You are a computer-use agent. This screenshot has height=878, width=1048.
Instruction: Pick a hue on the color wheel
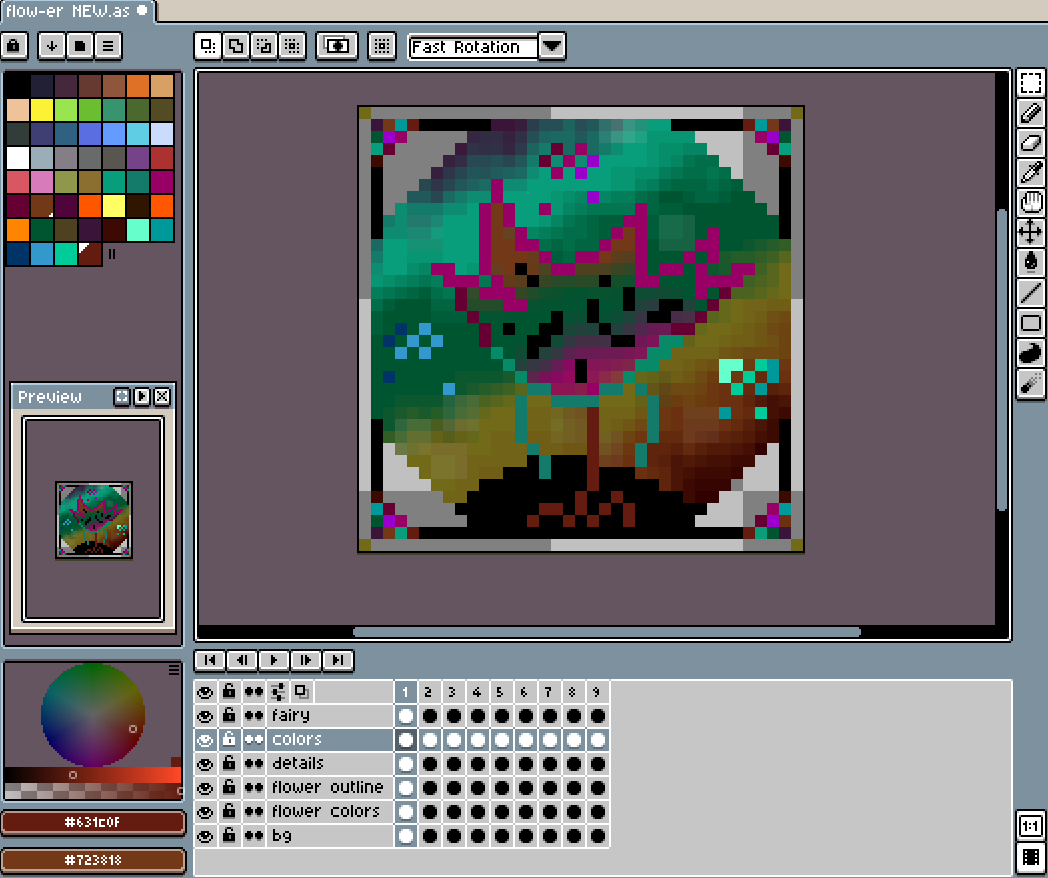93,715
